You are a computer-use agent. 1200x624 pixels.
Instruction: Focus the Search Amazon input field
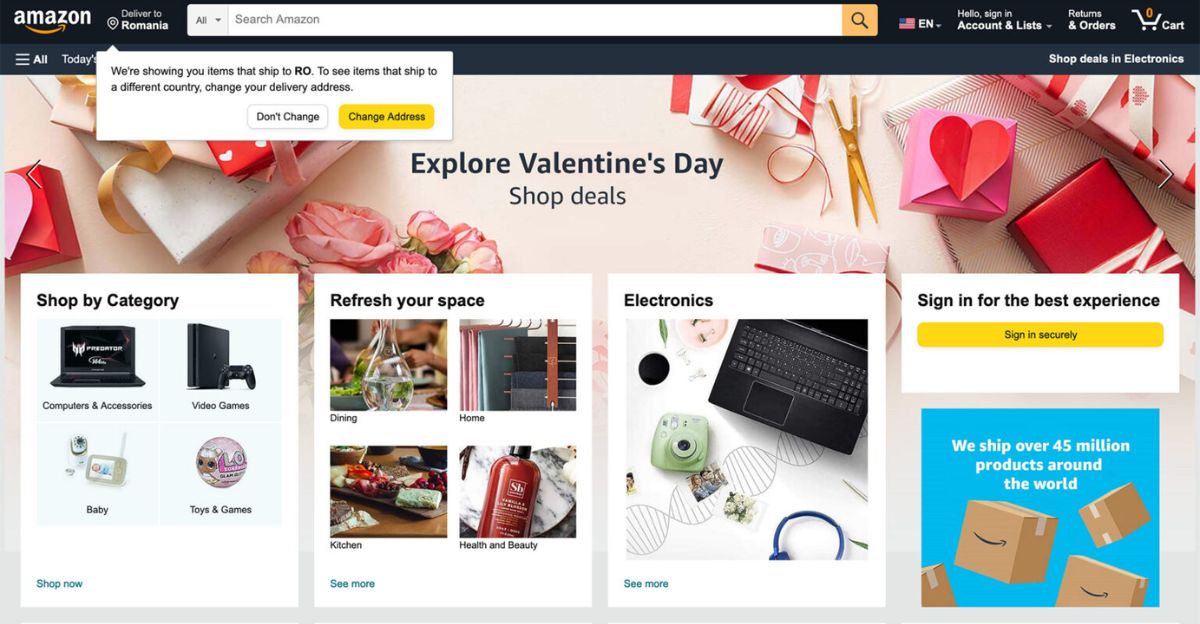pos(535,20)
